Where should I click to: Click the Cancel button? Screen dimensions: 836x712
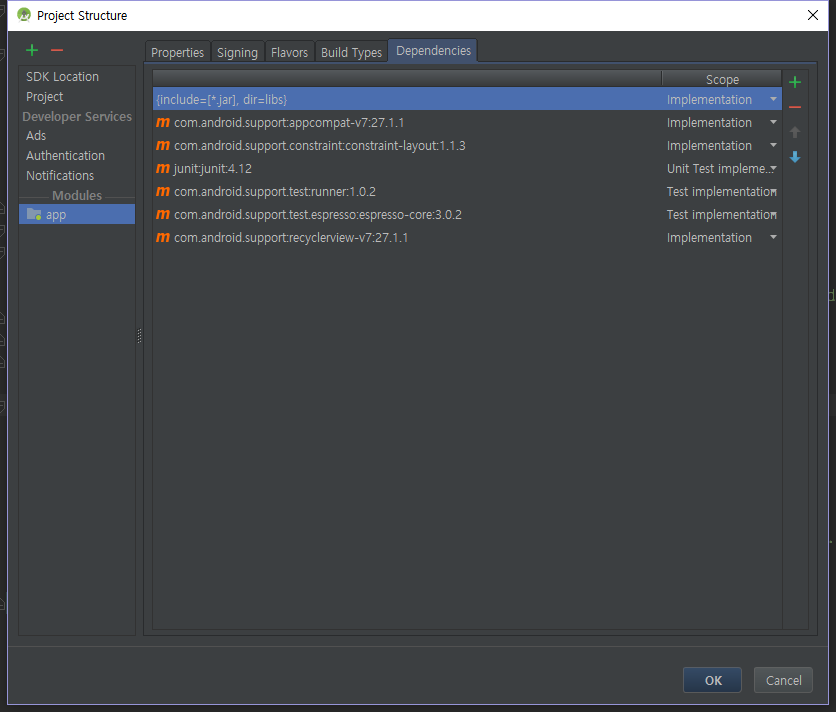(x=783, y=680)
